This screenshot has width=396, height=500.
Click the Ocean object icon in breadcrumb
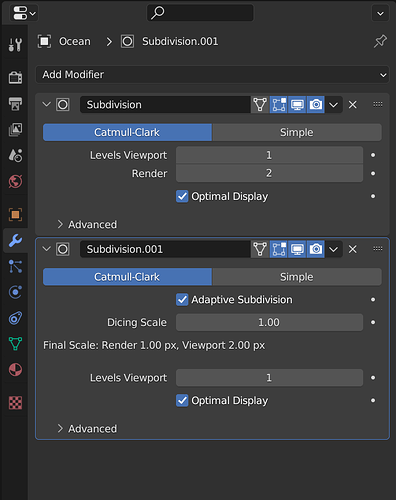pyautogui.click(x=44, y=42)
